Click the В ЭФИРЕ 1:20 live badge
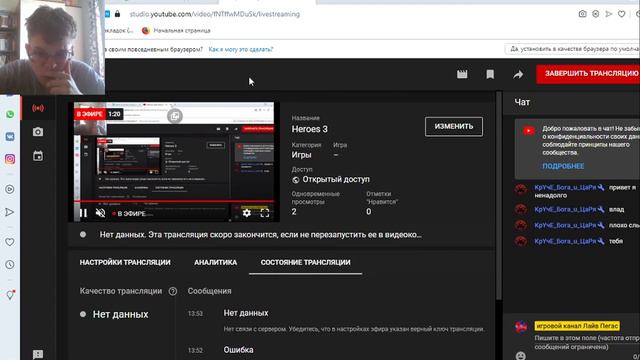640x360 pixels. 98,114
